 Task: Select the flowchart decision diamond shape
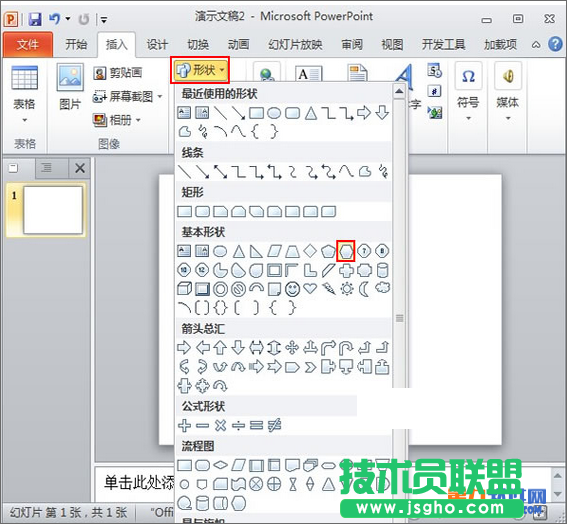point(220,465)
